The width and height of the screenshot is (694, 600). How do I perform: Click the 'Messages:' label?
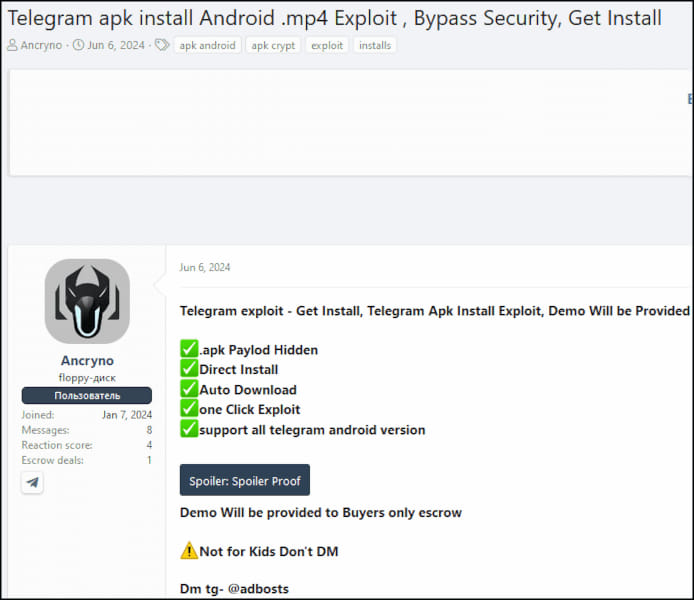click(45, 430)
